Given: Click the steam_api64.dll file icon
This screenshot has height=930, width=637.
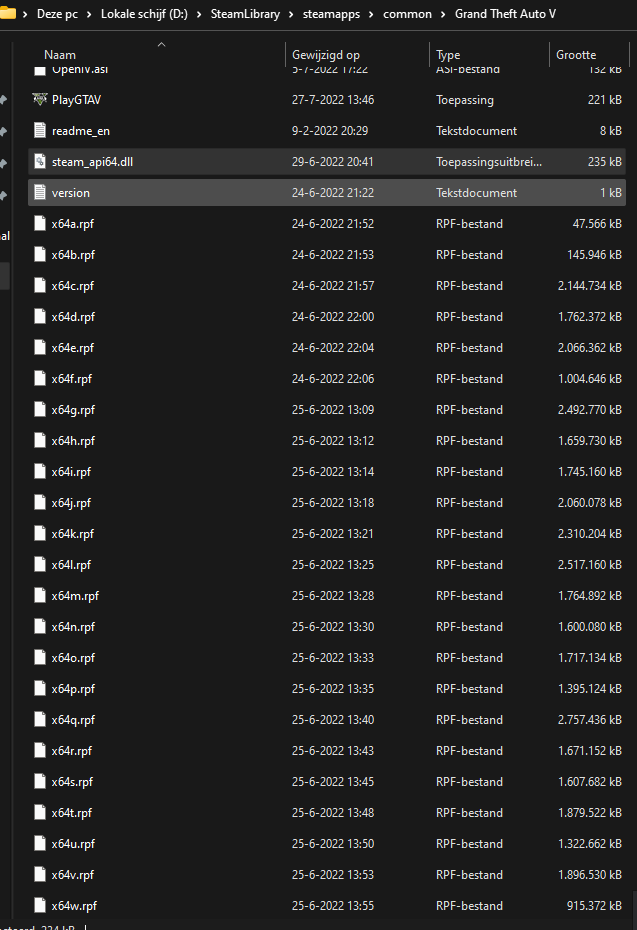Looking at the screenshot, I should (x=40, y=161).
